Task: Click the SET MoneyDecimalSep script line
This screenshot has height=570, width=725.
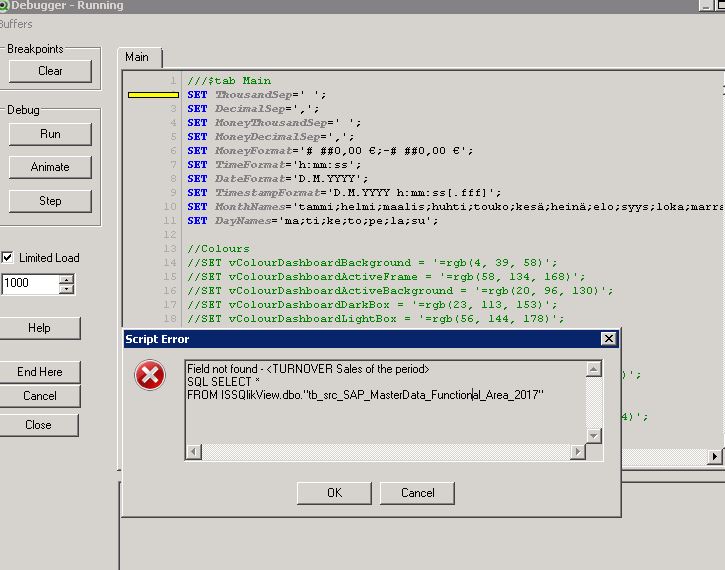Action: [270, 137]
